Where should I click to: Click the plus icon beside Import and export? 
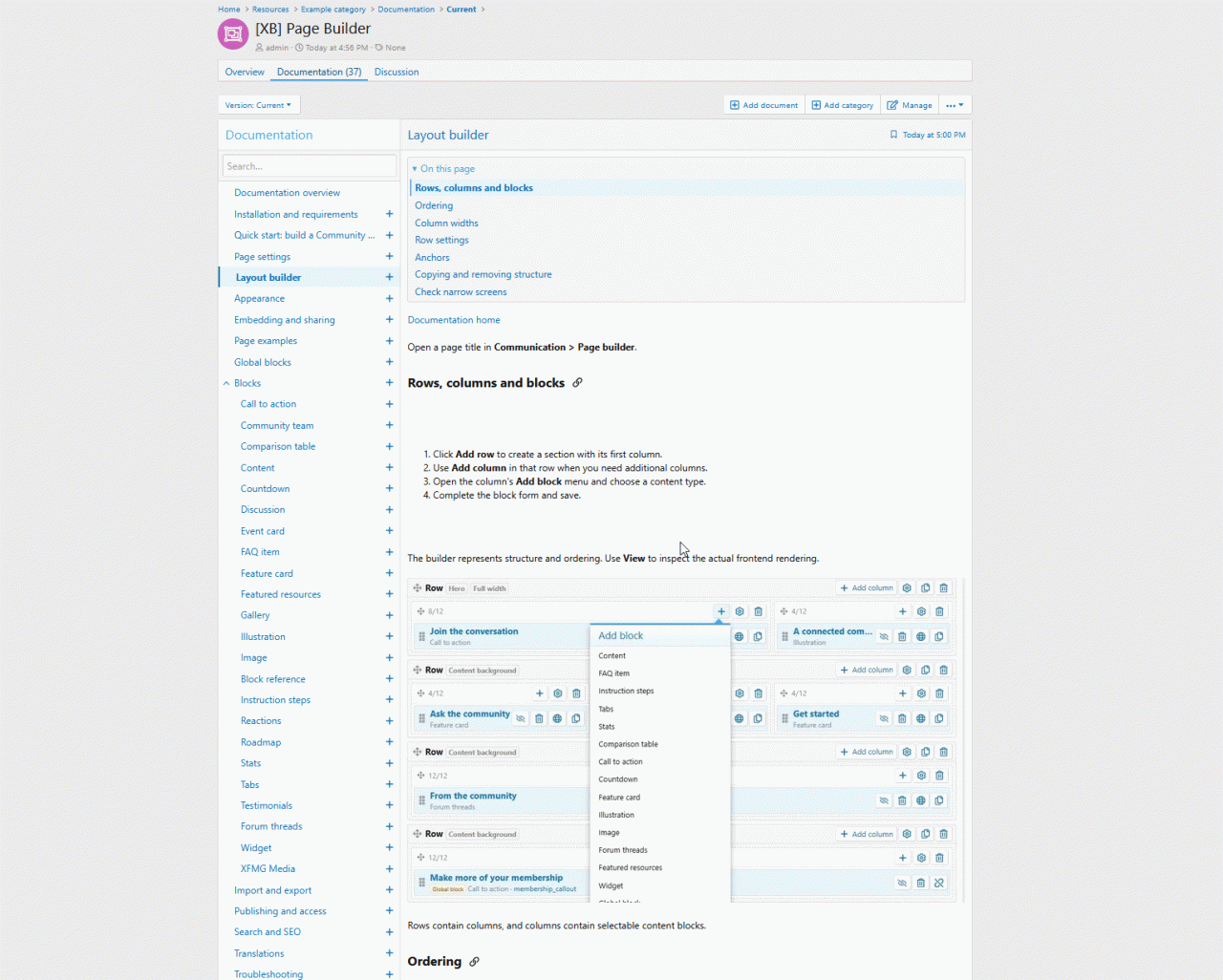pos(389,890)
